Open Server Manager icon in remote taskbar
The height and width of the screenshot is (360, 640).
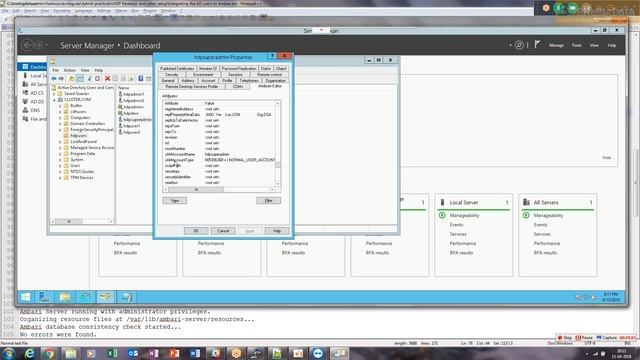(44, 297)
